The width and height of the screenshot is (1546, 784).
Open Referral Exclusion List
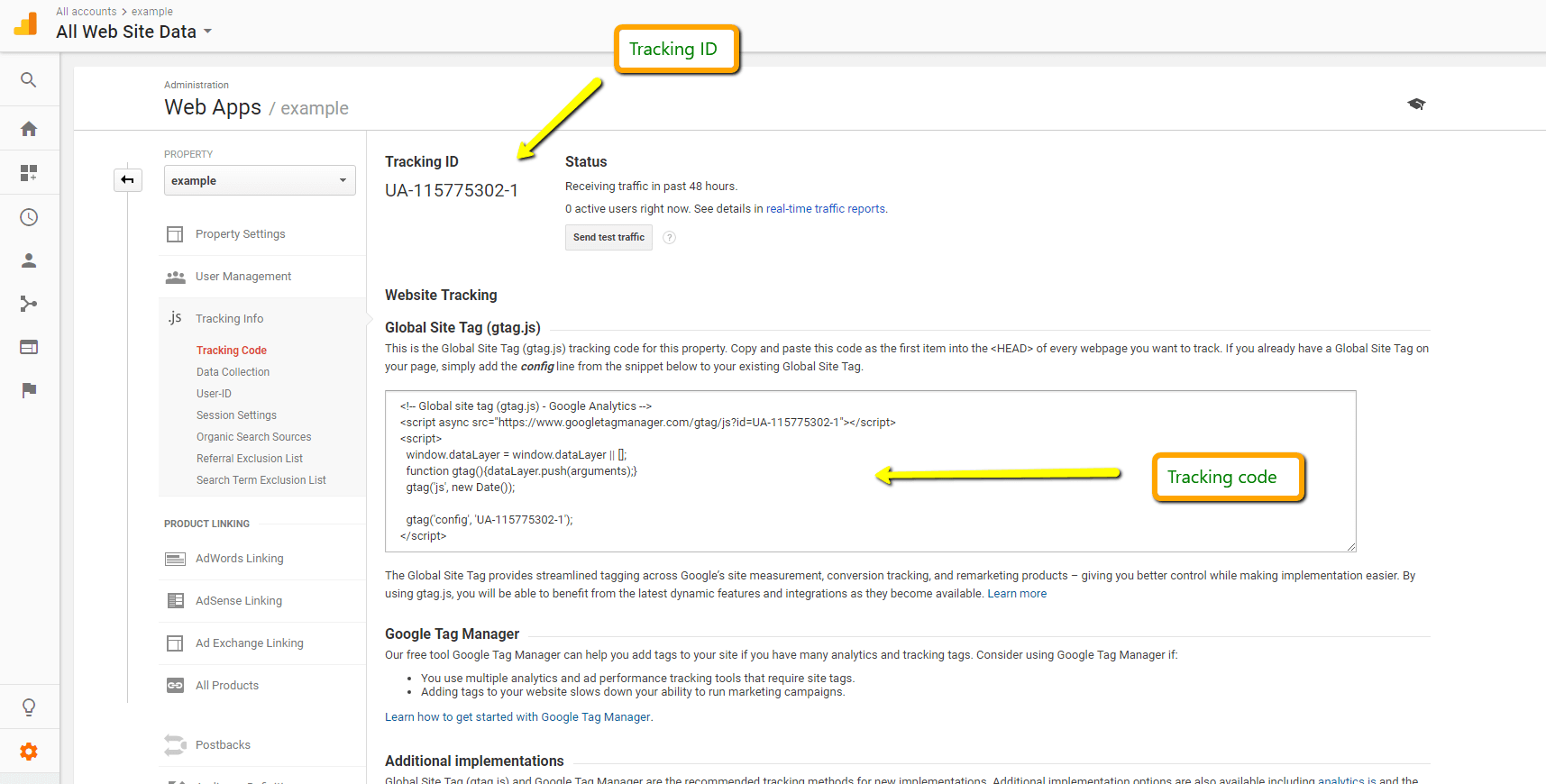tap(250, 459)
